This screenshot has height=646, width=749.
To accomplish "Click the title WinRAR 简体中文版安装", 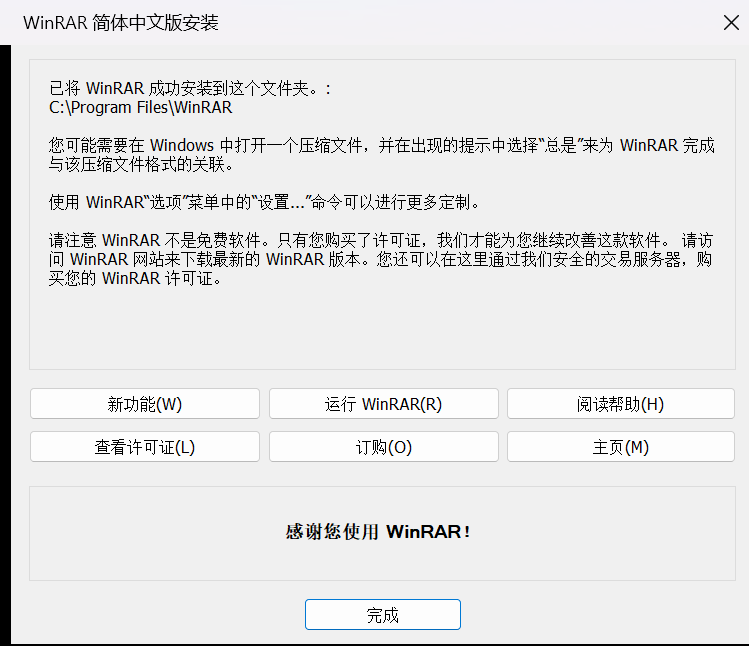I will tap(121, 22).
